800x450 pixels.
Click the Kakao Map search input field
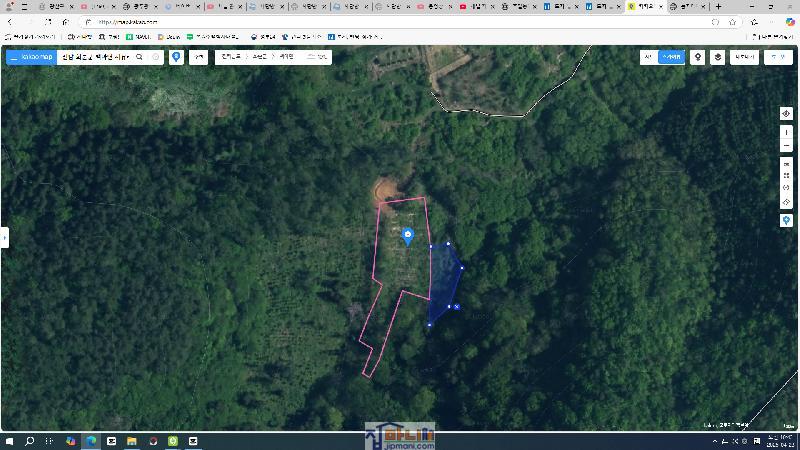click(95, 57)
